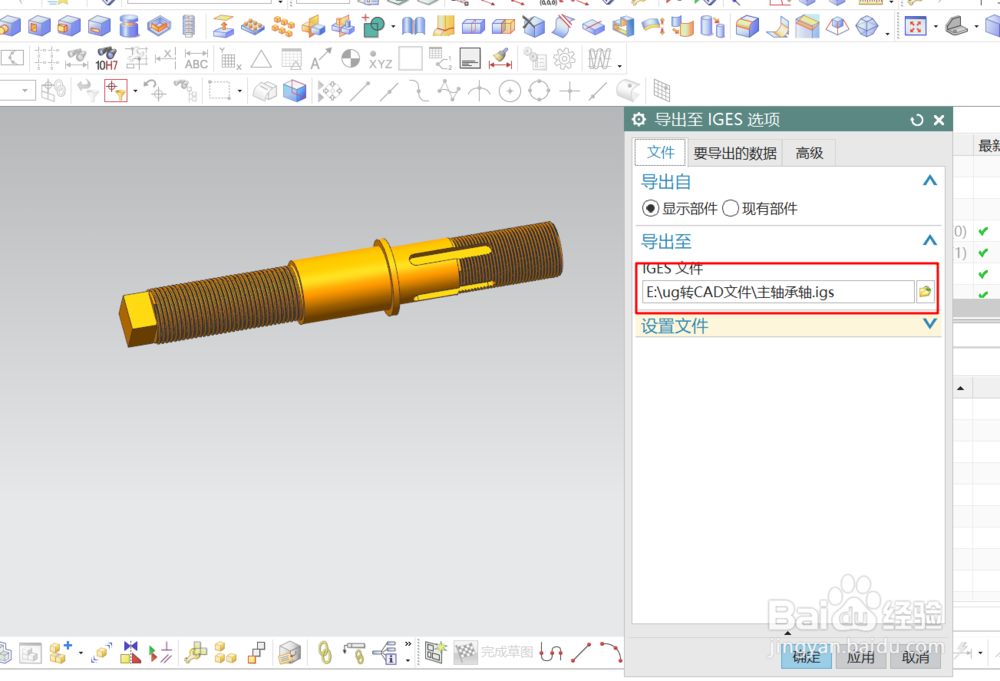
Task: Collapse the 导出至 section
Action: (x=930, y=241)
